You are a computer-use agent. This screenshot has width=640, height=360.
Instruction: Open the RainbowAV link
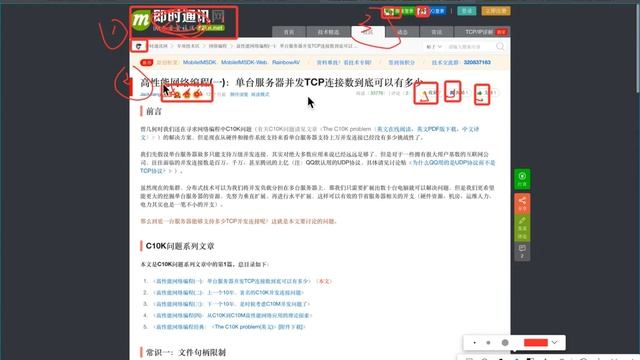coord(286,62)
